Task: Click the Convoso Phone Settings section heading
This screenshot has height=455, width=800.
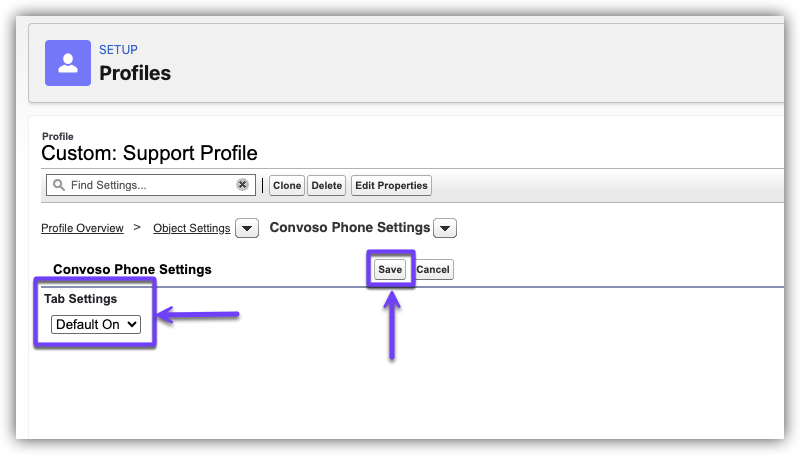Action: 132,270
